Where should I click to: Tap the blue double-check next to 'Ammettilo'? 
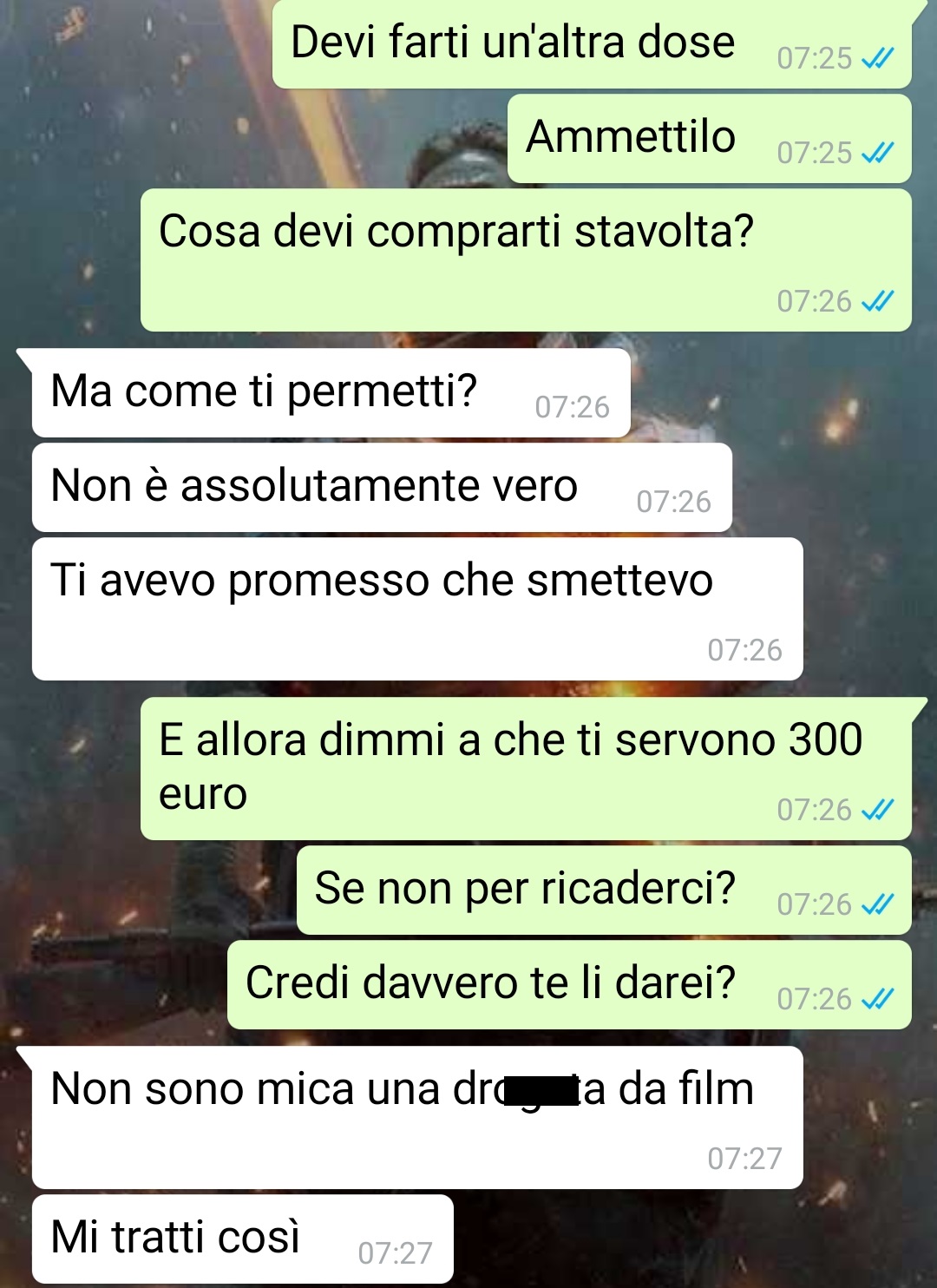(877, 154)
